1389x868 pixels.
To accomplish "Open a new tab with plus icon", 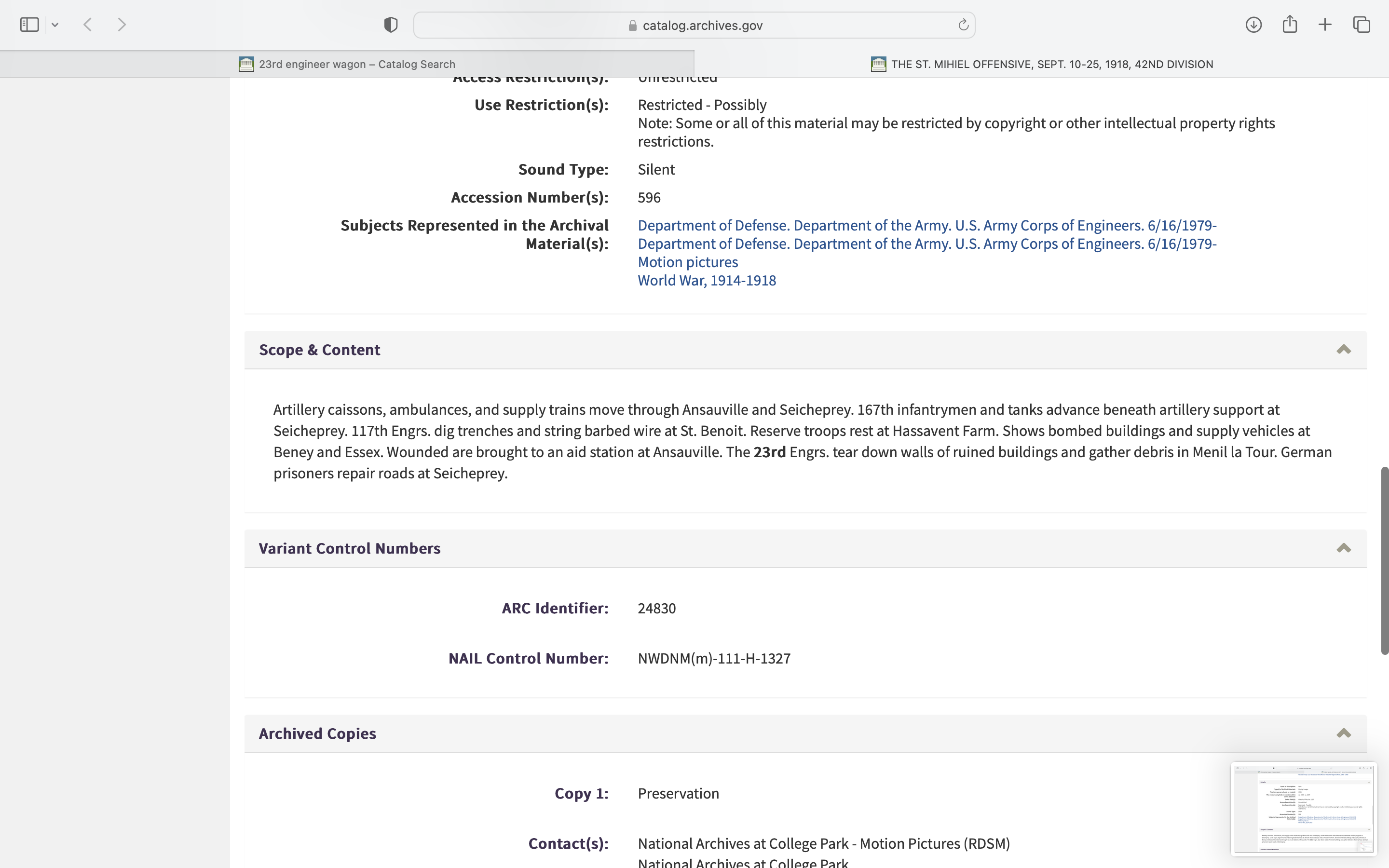I will pos(1325,25).
